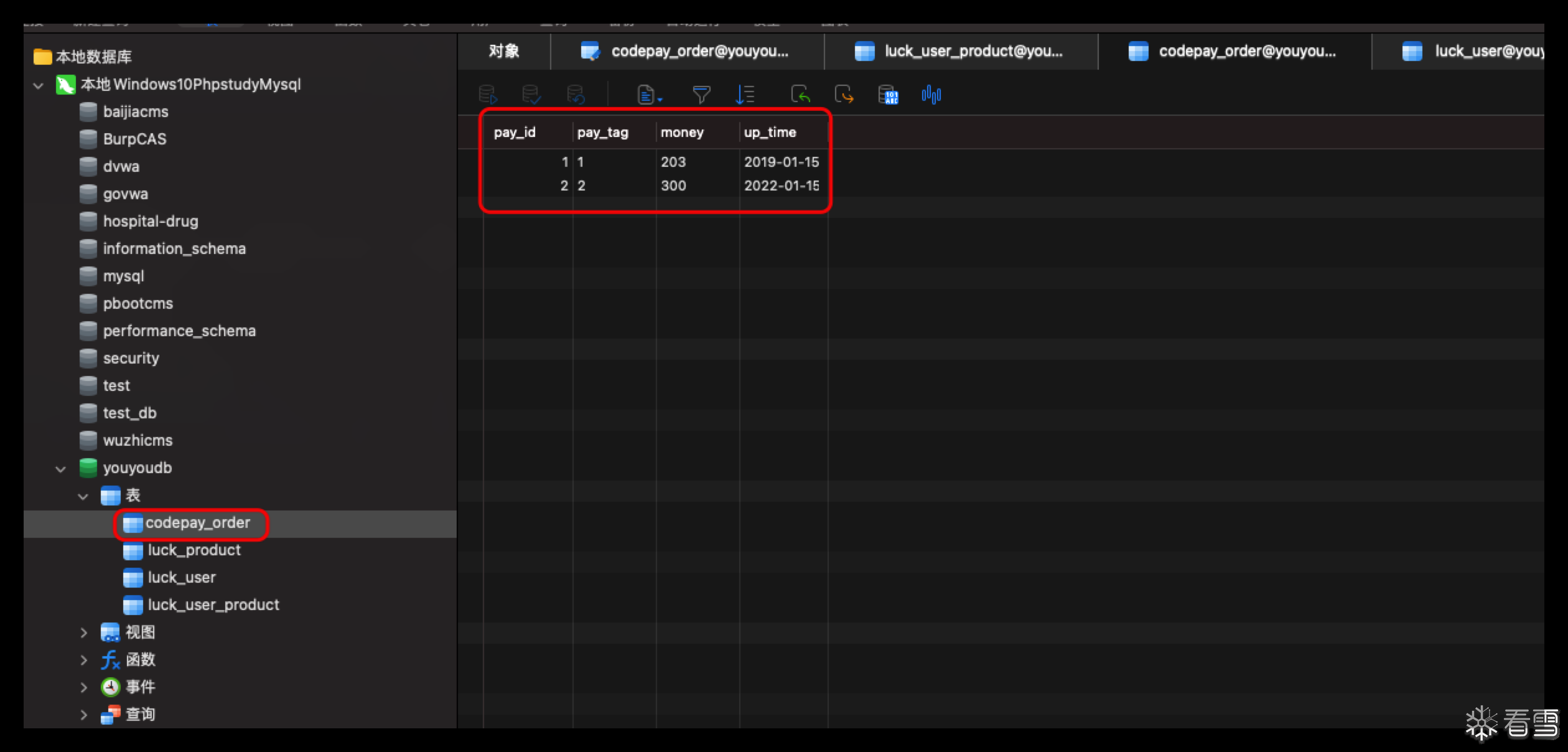Click the up_time column header
1568x752 pixels.
tap(783, 132)
